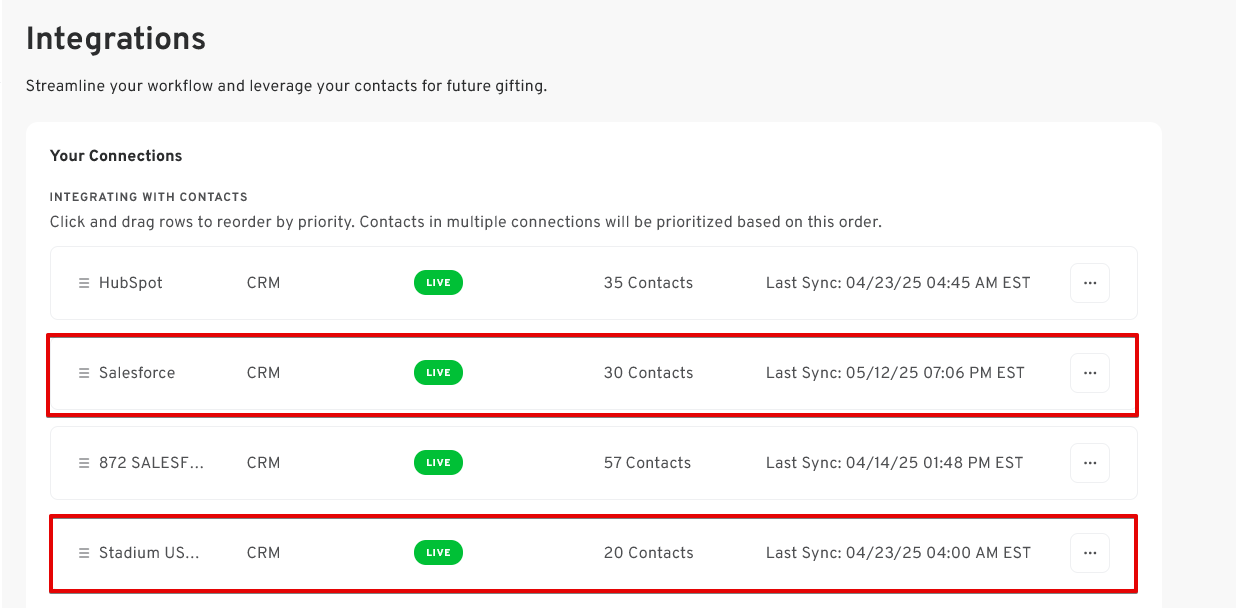Click the Your Connections heading
Screen dimensions: 1236x608
click(x=116, y=156)
